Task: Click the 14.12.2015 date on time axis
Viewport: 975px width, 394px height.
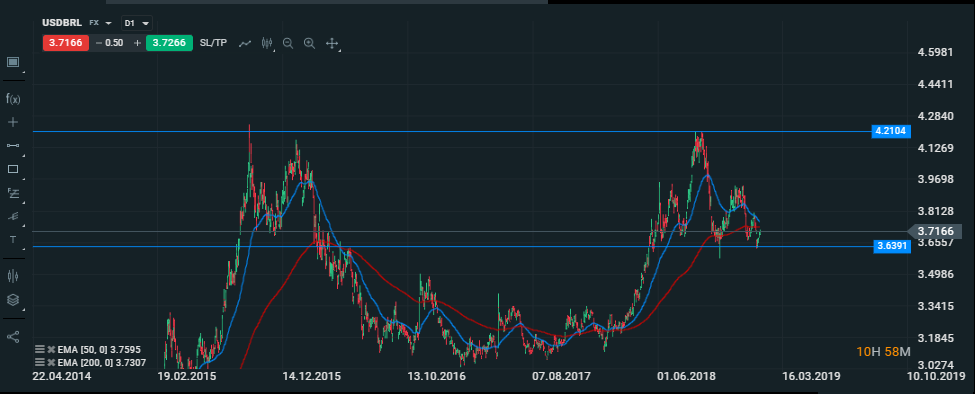Action: click(x=312, y=377)
